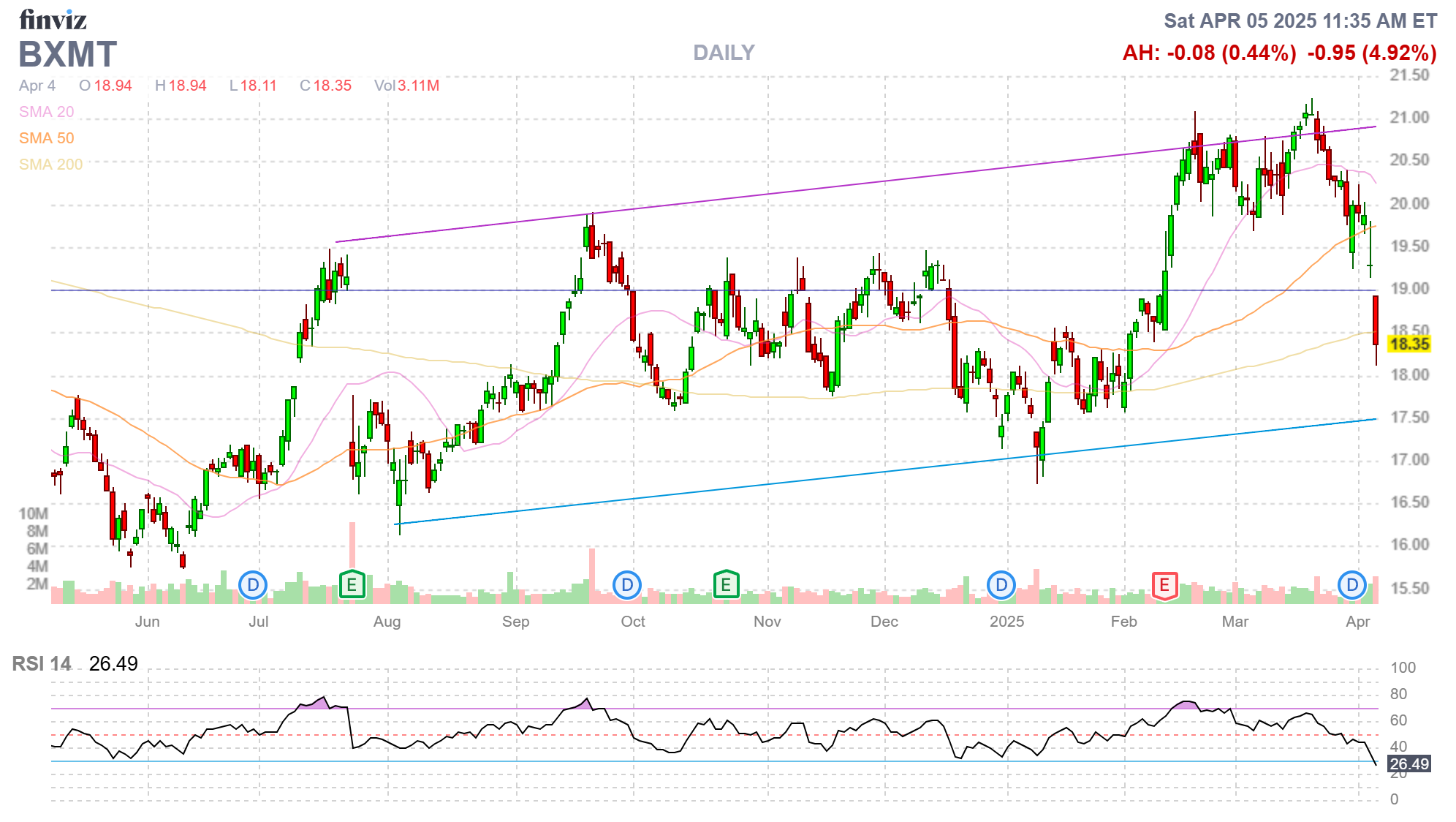1456x822 pixels.
Task: Click the red February earnings E marker
Action: (x=1164, y=585)
